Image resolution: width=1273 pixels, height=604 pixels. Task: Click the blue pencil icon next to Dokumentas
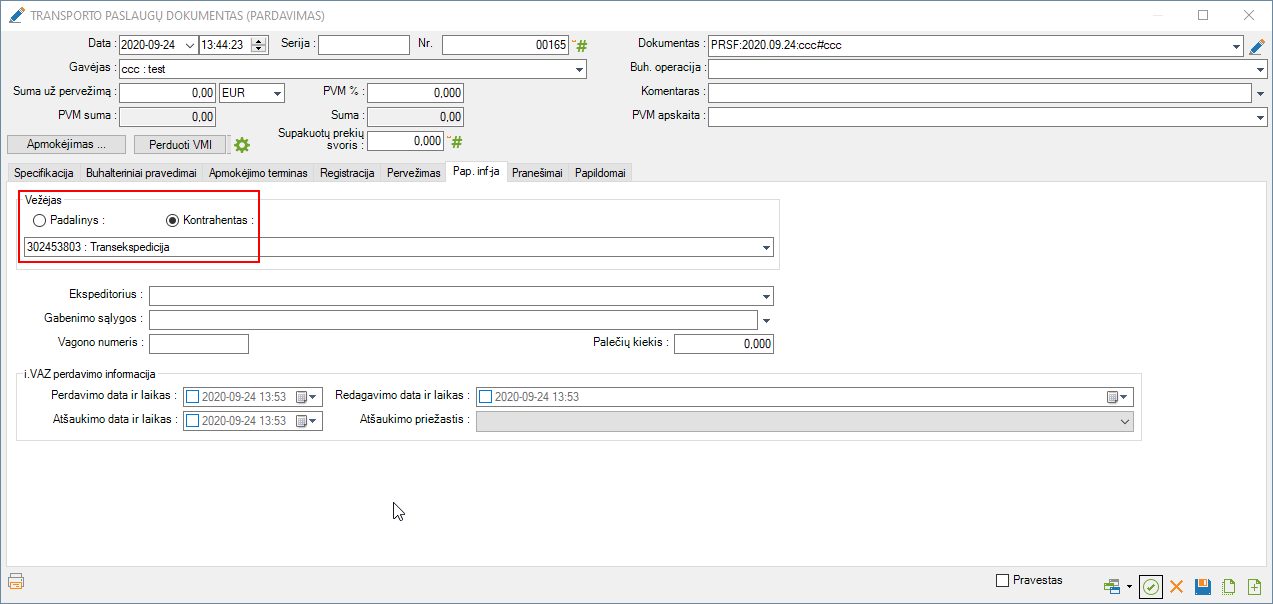1257,46
